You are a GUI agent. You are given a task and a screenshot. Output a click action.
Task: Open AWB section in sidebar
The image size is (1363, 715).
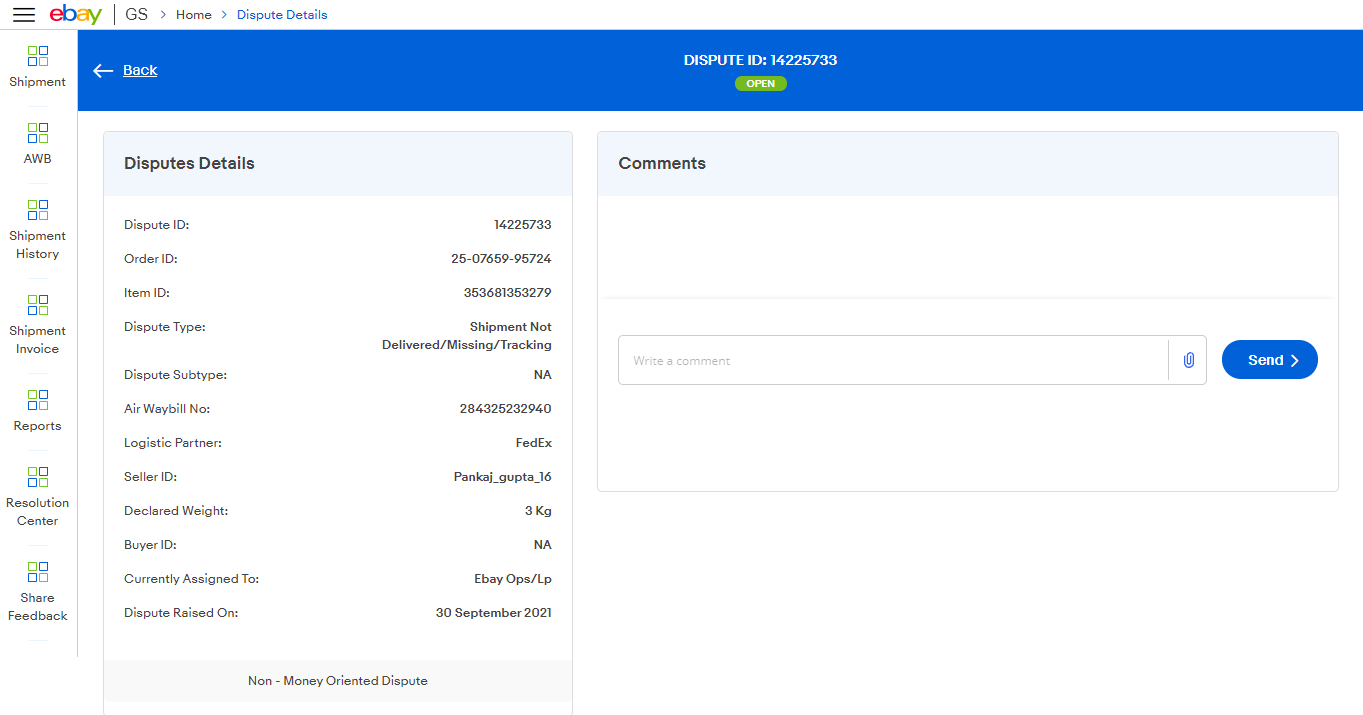(x=38, y=144)
